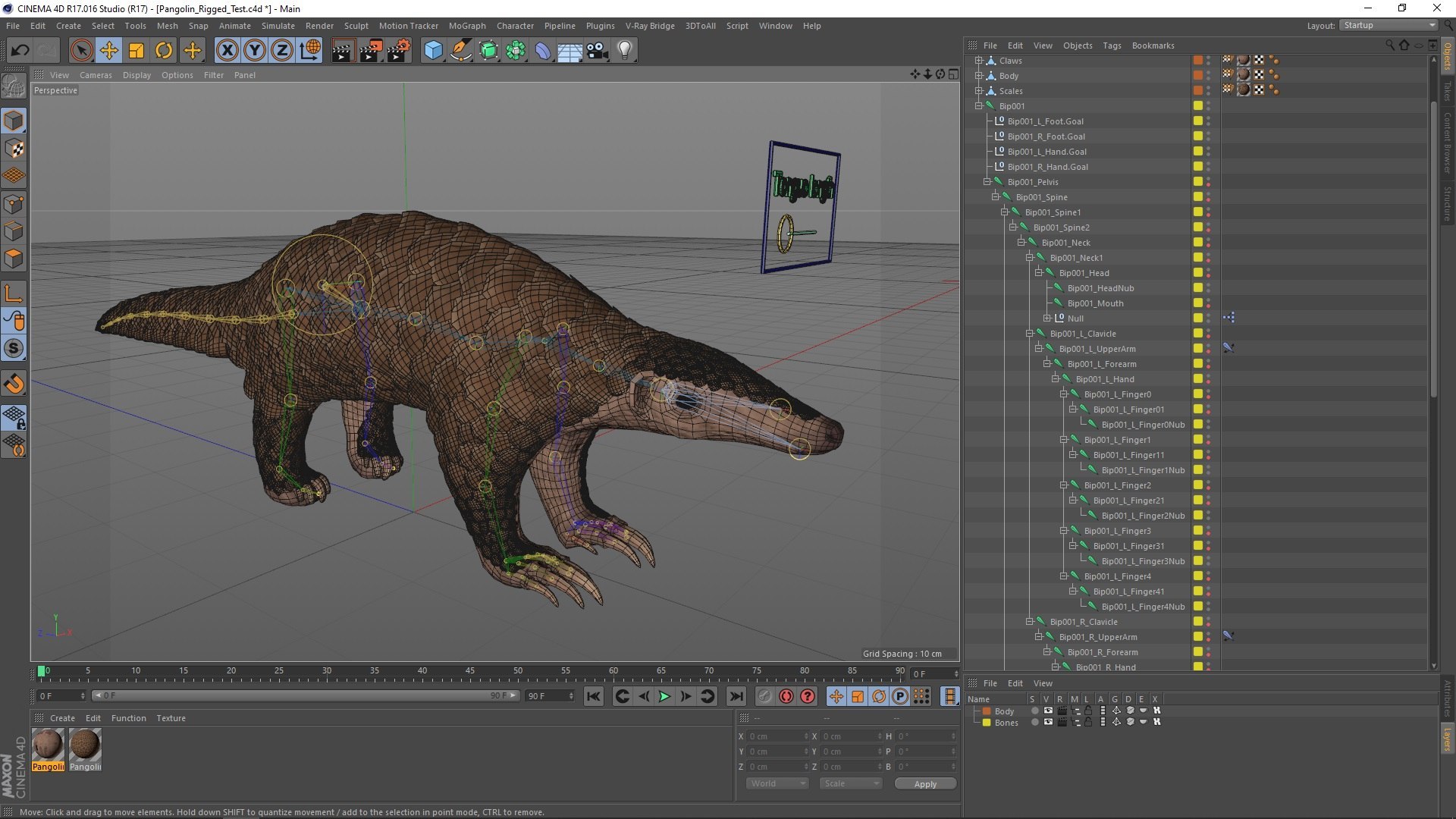This screenshot has height=819, width=1456.
Task: Click the Render View clapboard icon
Action: (343, 51)
